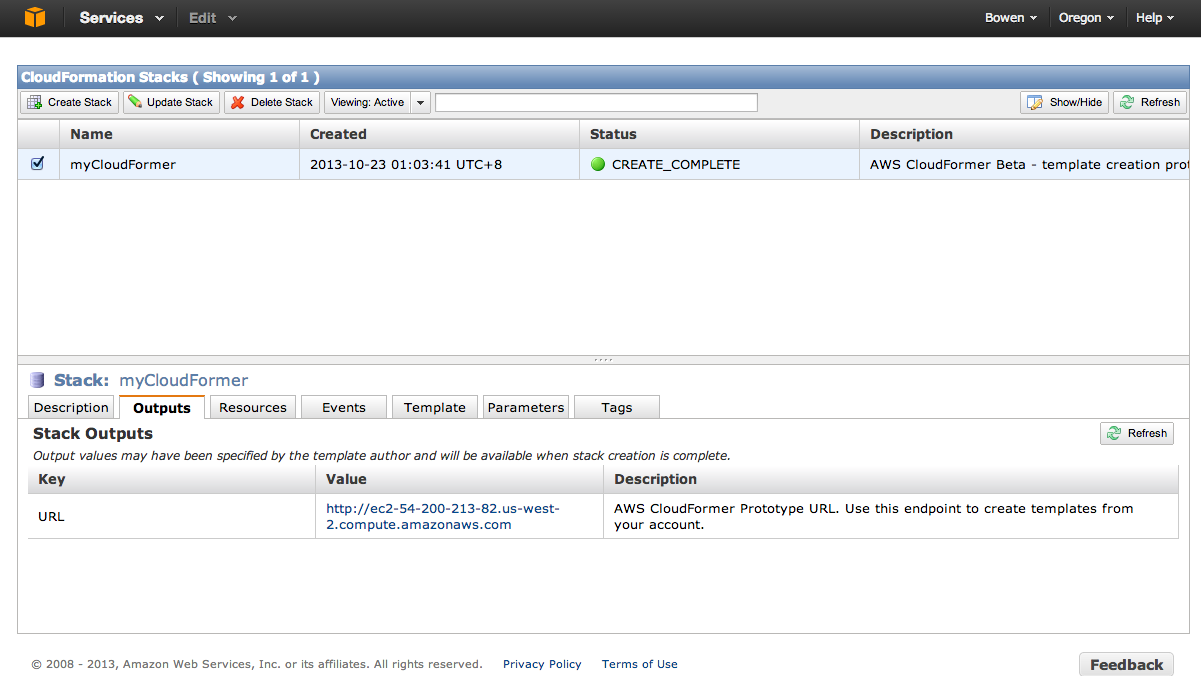Click the myCloudFormer stack title text

pyautogui.click(x=183, y=380)
